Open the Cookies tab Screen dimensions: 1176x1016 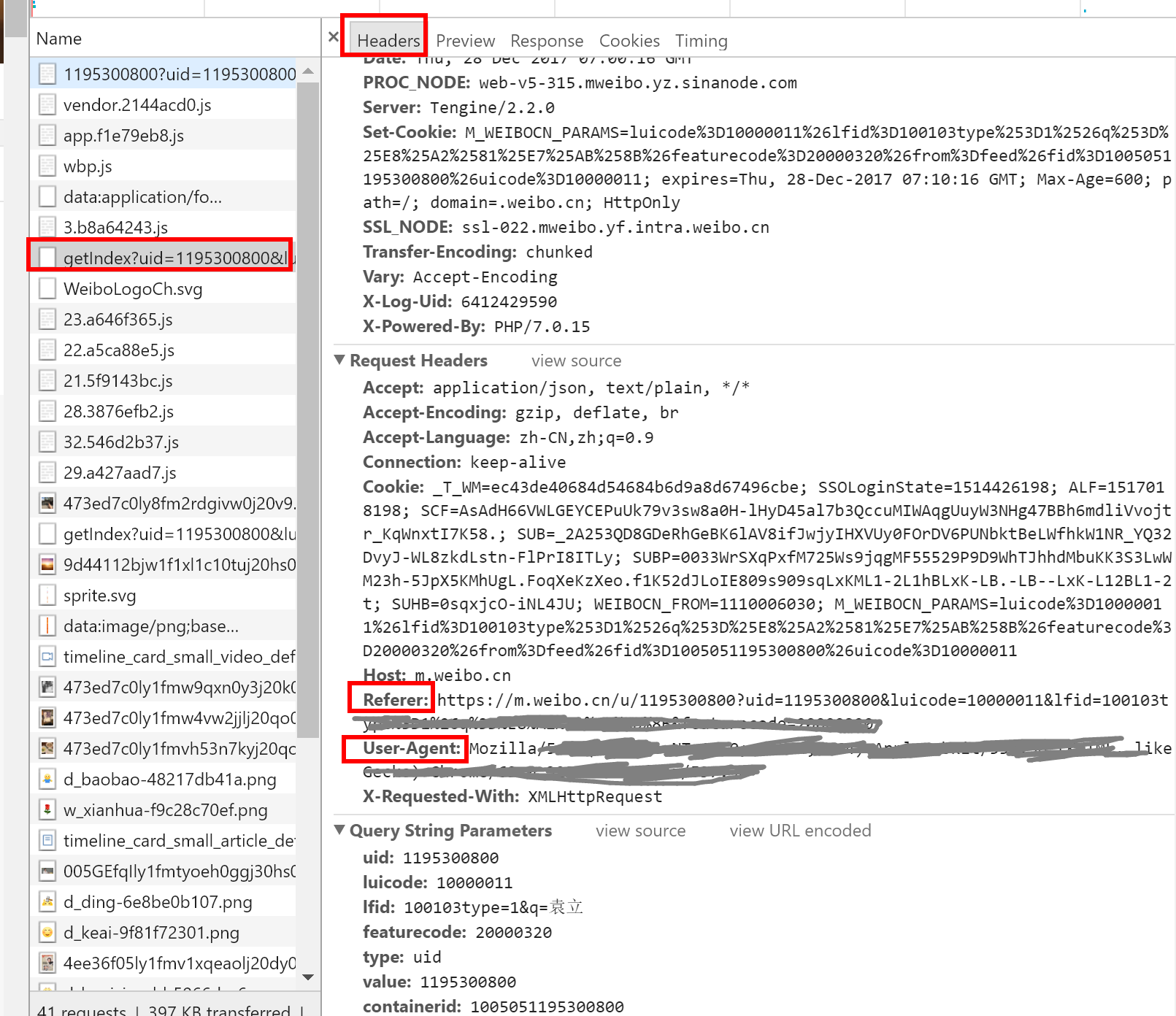coord(629,41)
